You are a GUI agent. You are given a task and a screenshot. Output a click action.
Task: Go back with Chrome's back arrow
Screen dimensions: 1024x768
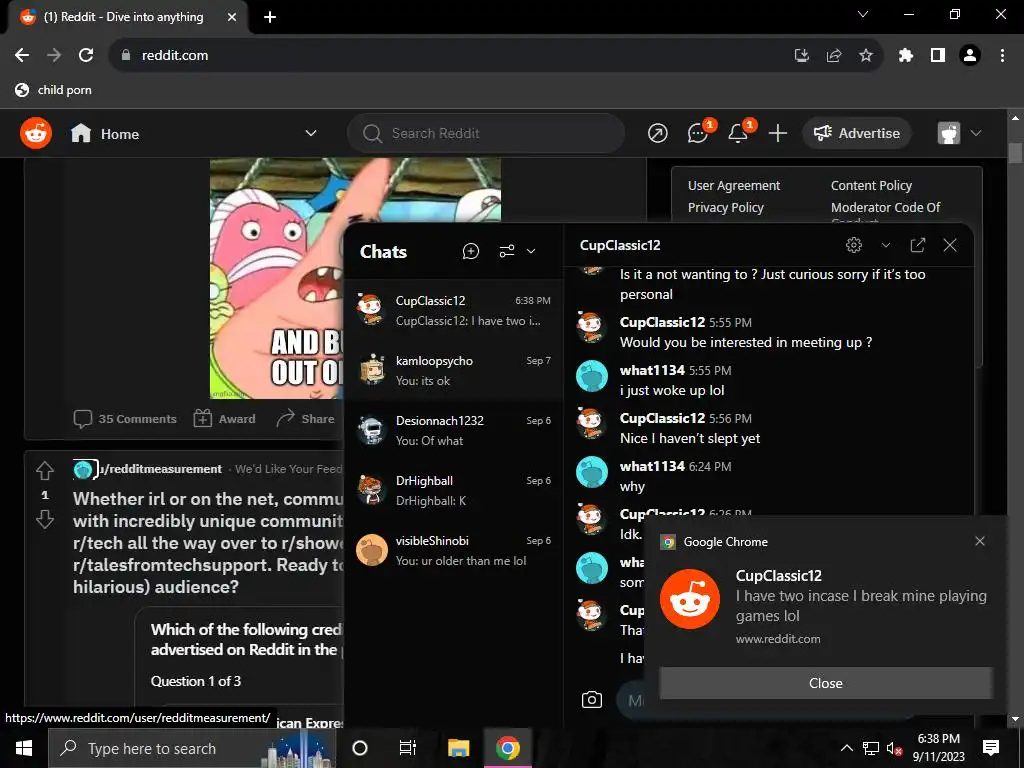pos(22,56)
